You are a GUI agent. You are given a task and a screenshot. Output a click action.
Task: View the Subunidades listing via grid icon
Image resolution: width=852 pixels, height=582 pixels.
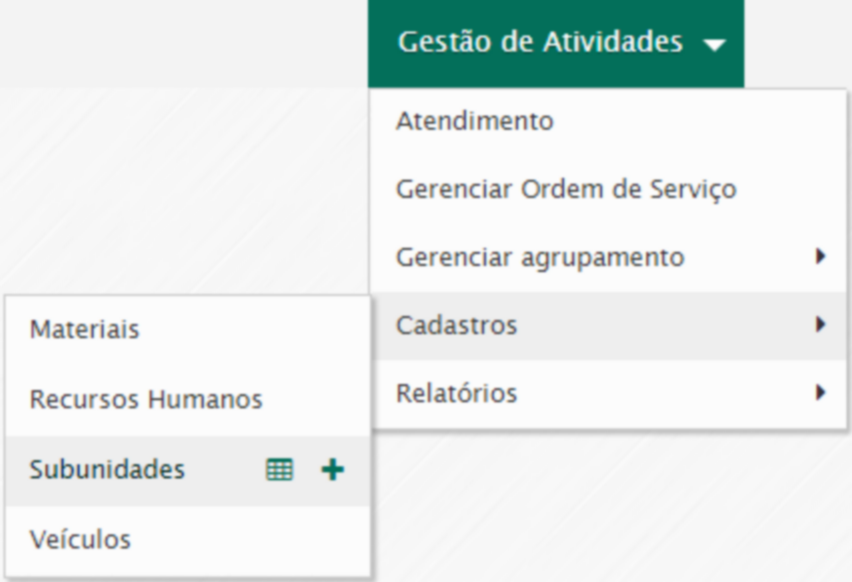[x=279, y=471]
